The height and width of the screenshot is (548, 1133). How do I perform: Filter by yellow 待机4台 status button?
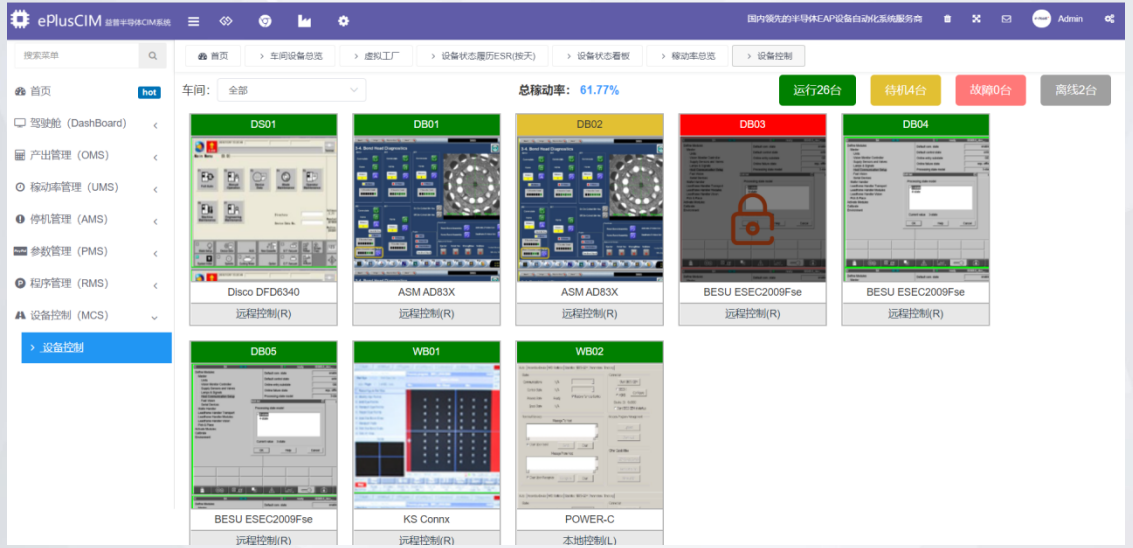click(x=906, y=90)
